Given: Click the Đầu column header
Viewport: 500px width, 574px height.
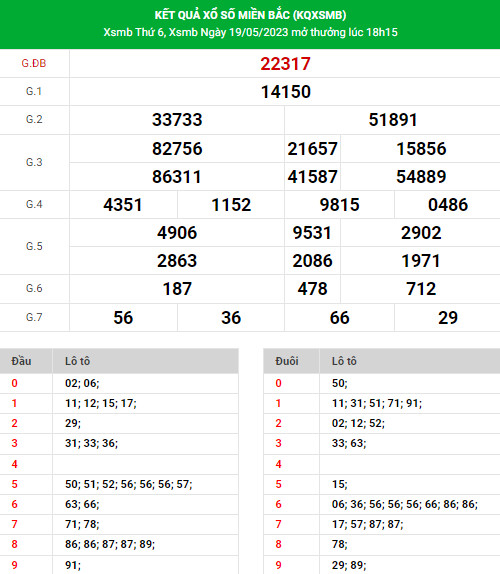Looking at the screenshot, I should (21, 361).
